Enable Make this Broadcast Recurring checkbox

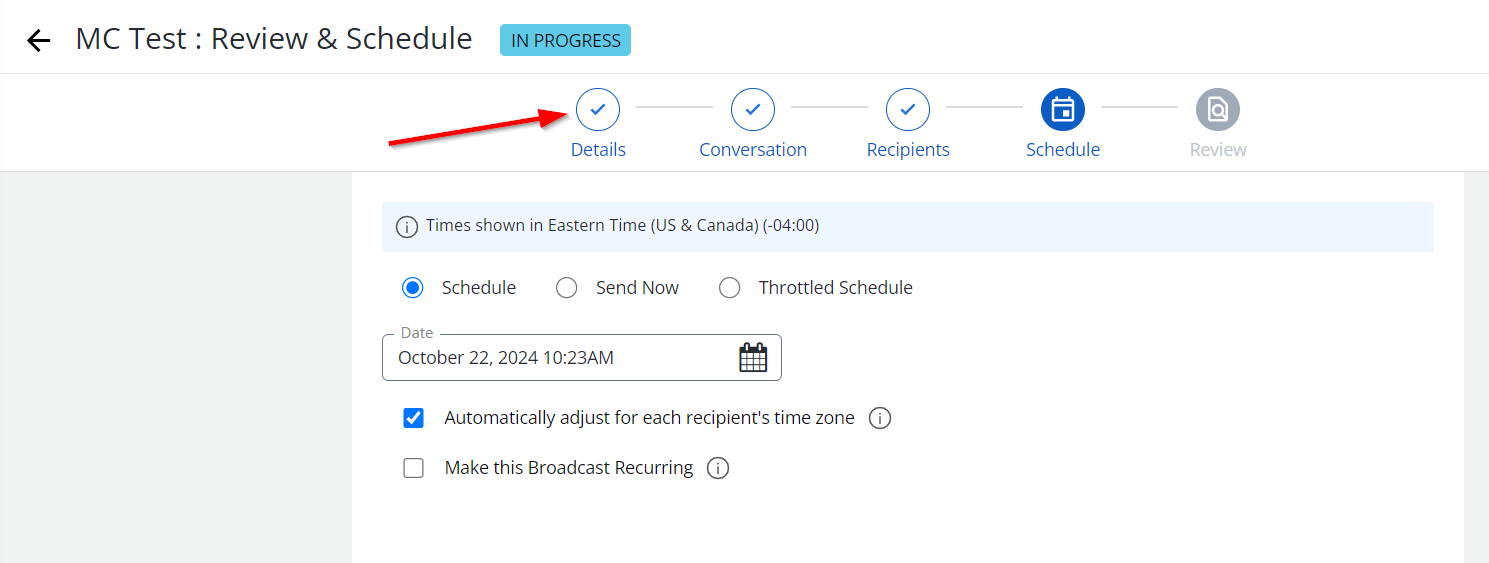click(414, 468)
